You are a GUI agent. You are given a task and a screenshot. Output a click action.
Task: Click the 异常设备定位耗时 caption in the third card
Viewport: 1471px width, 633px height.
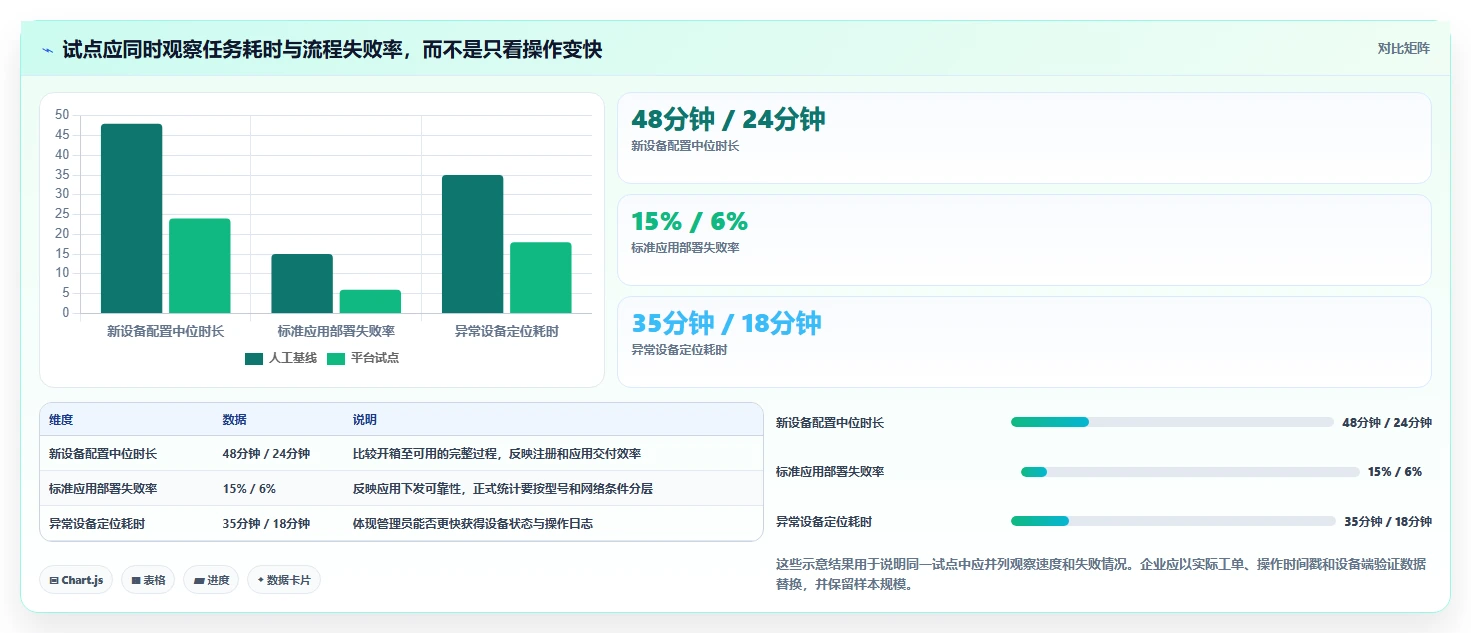tap(679, 350)
